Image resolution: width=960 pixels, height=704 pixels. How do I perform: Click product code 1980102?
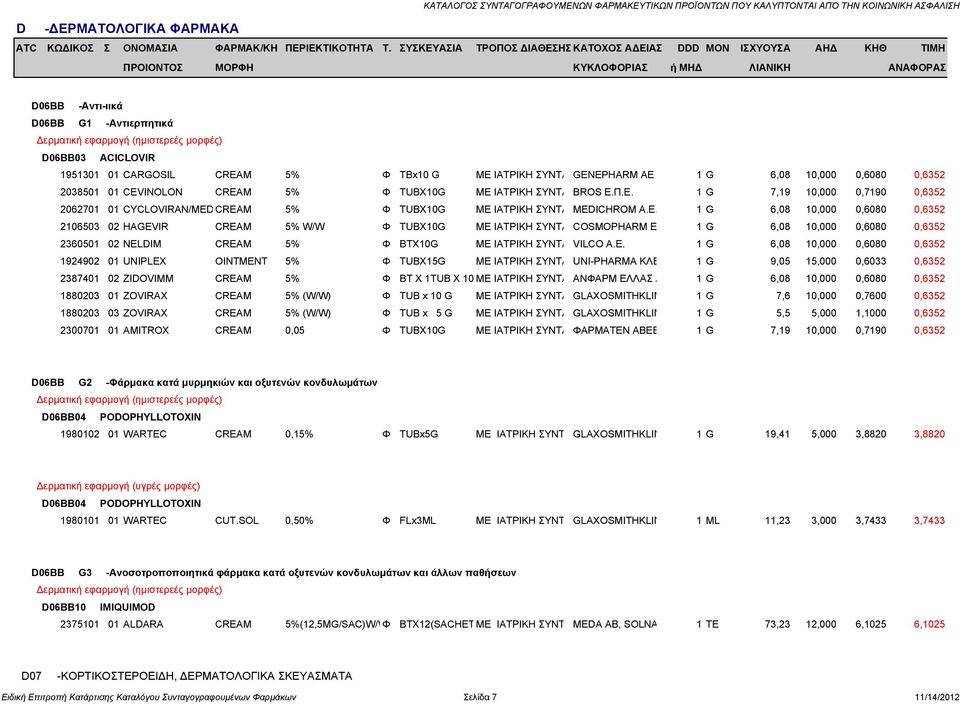(80, 434)
